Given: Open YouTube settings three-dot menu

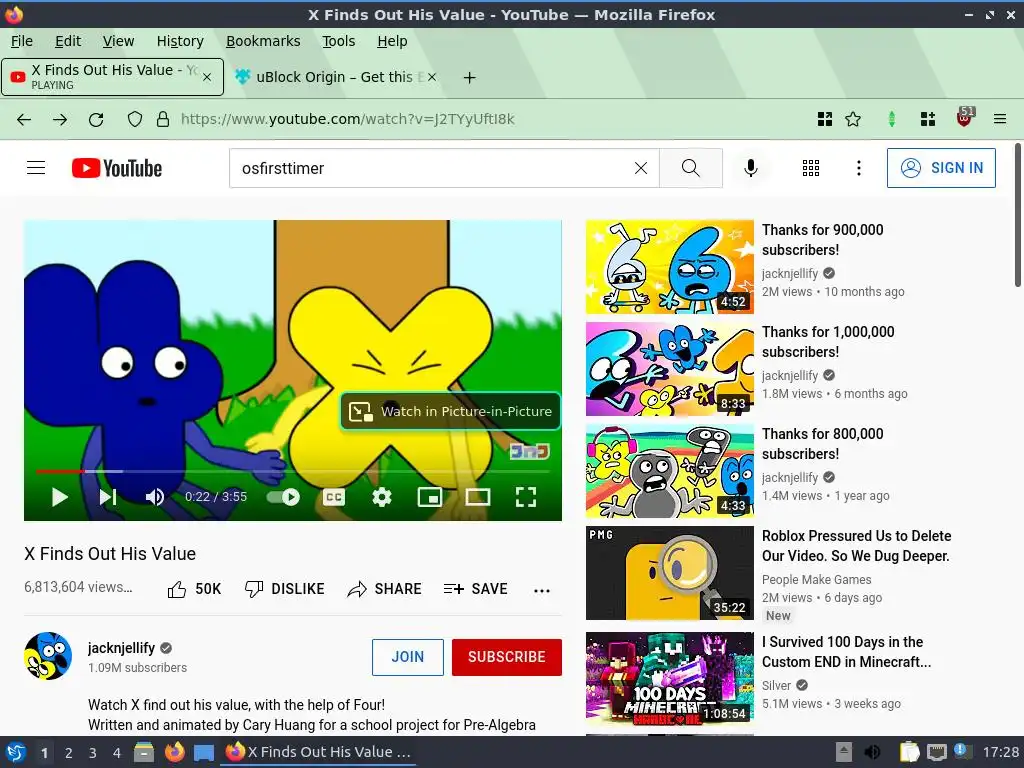Looking at the screenshot, I should [859, 168].
